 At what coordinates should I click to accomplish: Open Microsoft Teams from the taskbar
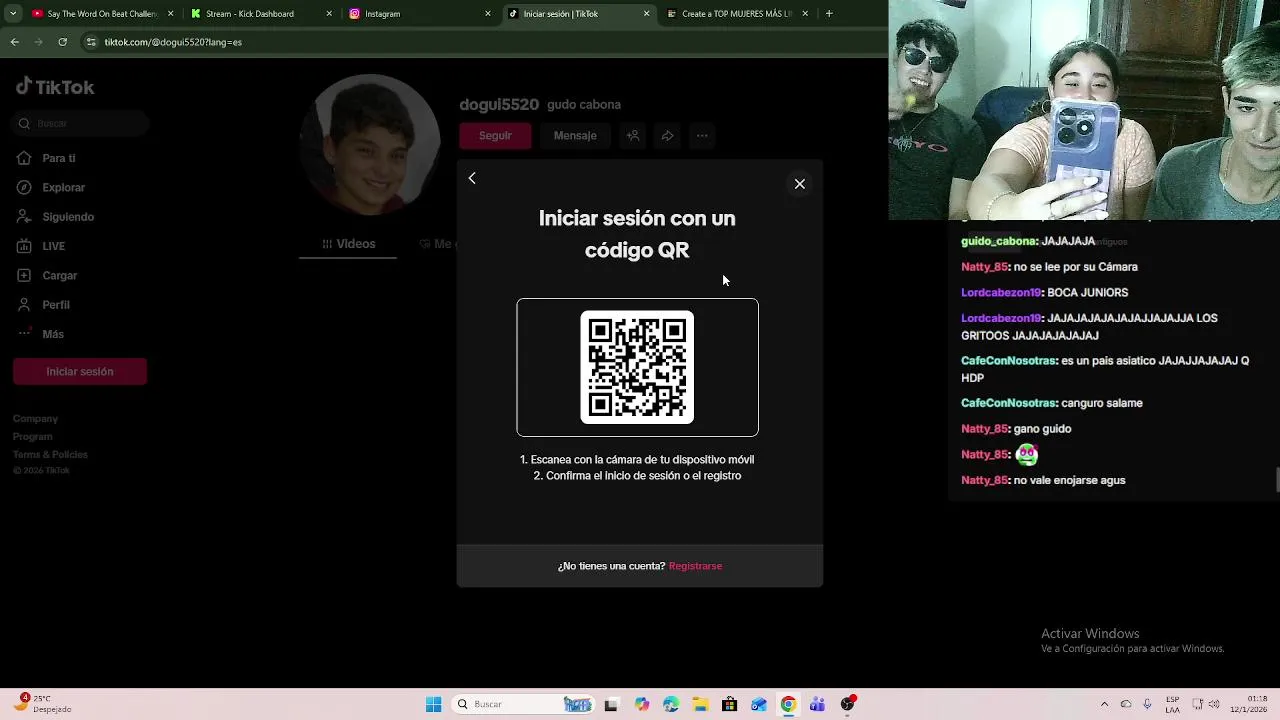[817, 704]
